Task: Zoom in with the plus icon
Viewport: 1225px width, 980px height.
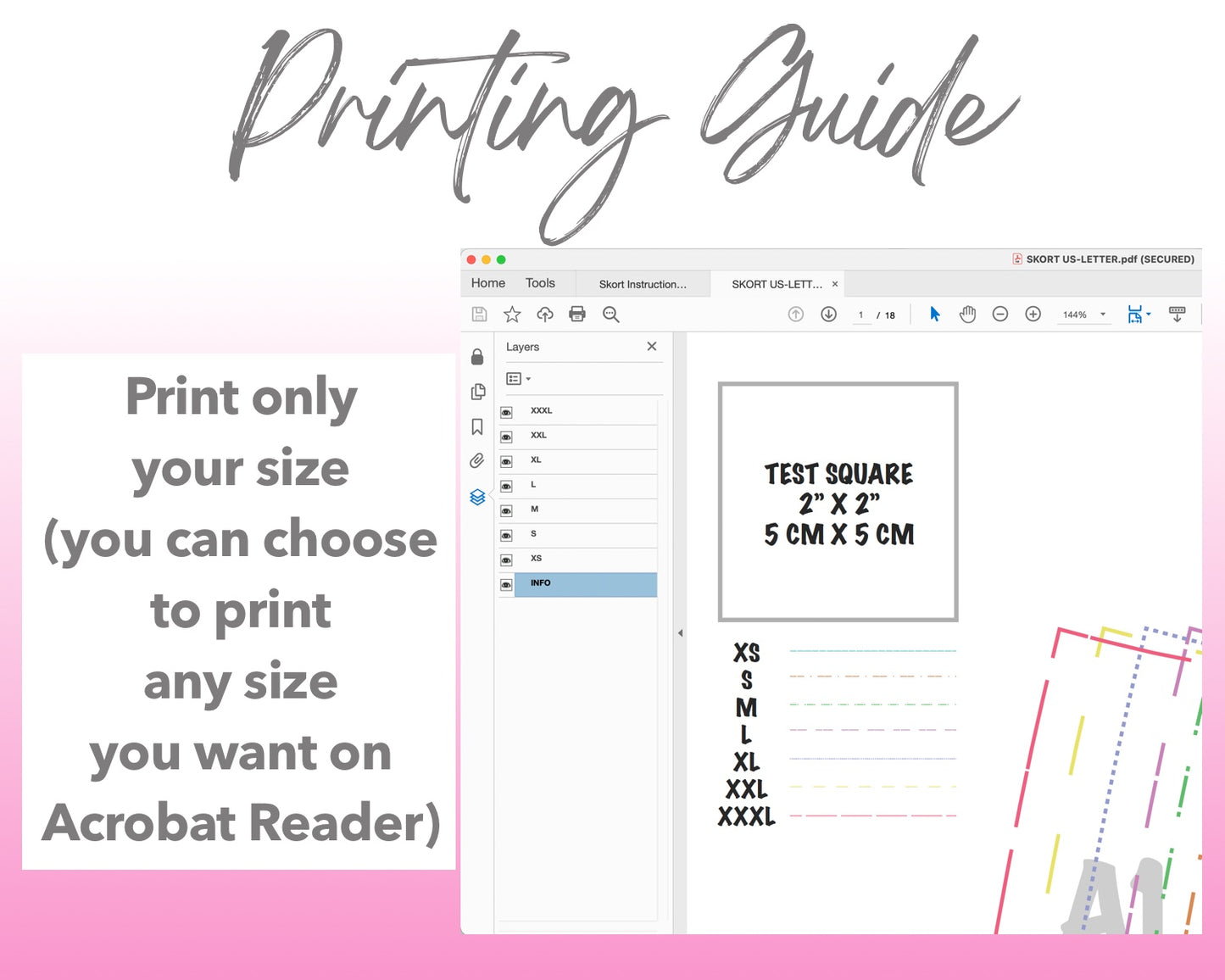Action: (x=1033, y=315)
